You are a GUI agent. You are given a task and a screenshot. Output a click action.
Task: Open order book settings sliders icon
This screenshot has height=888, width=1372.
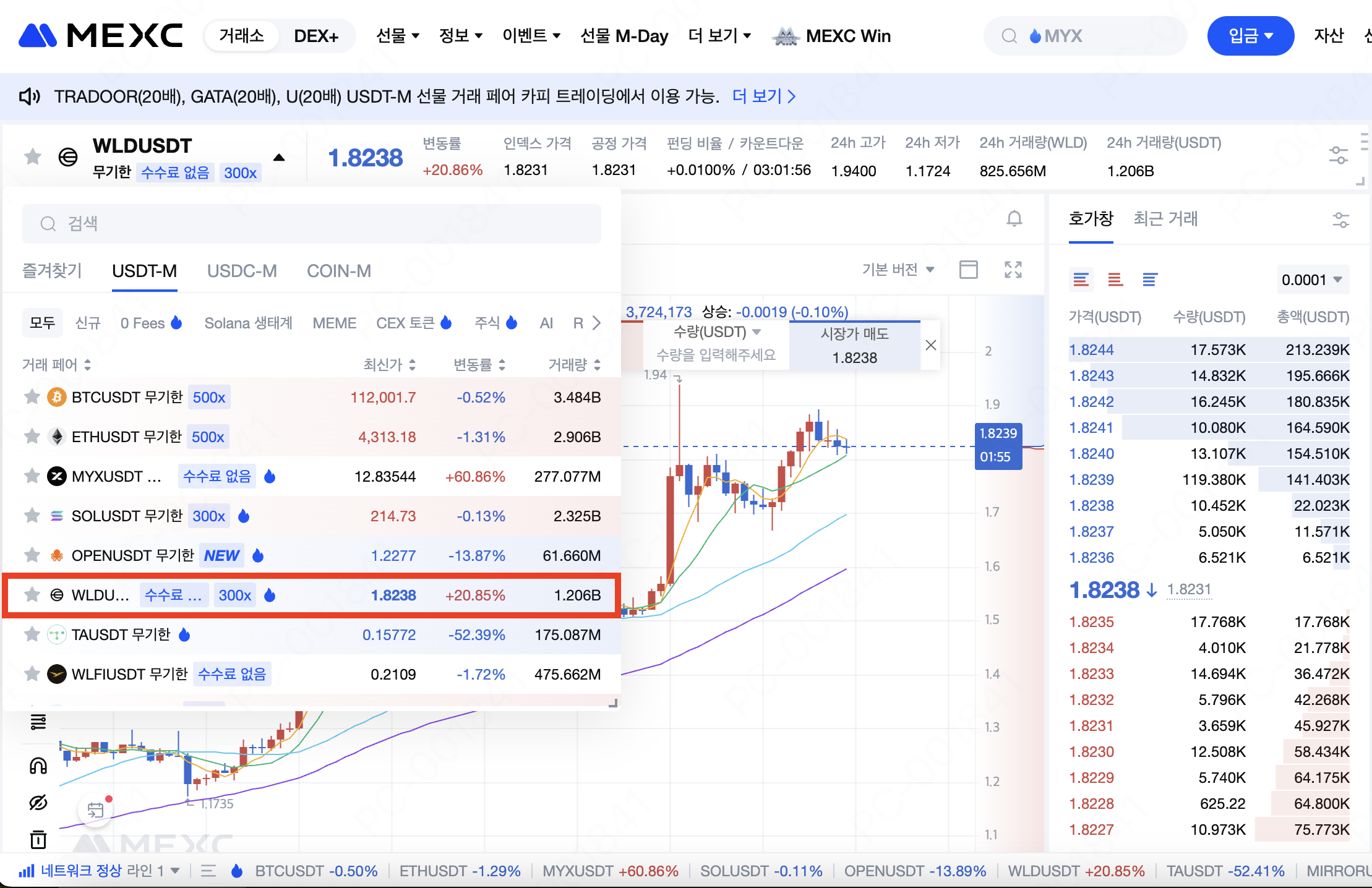click(1340, 220)
